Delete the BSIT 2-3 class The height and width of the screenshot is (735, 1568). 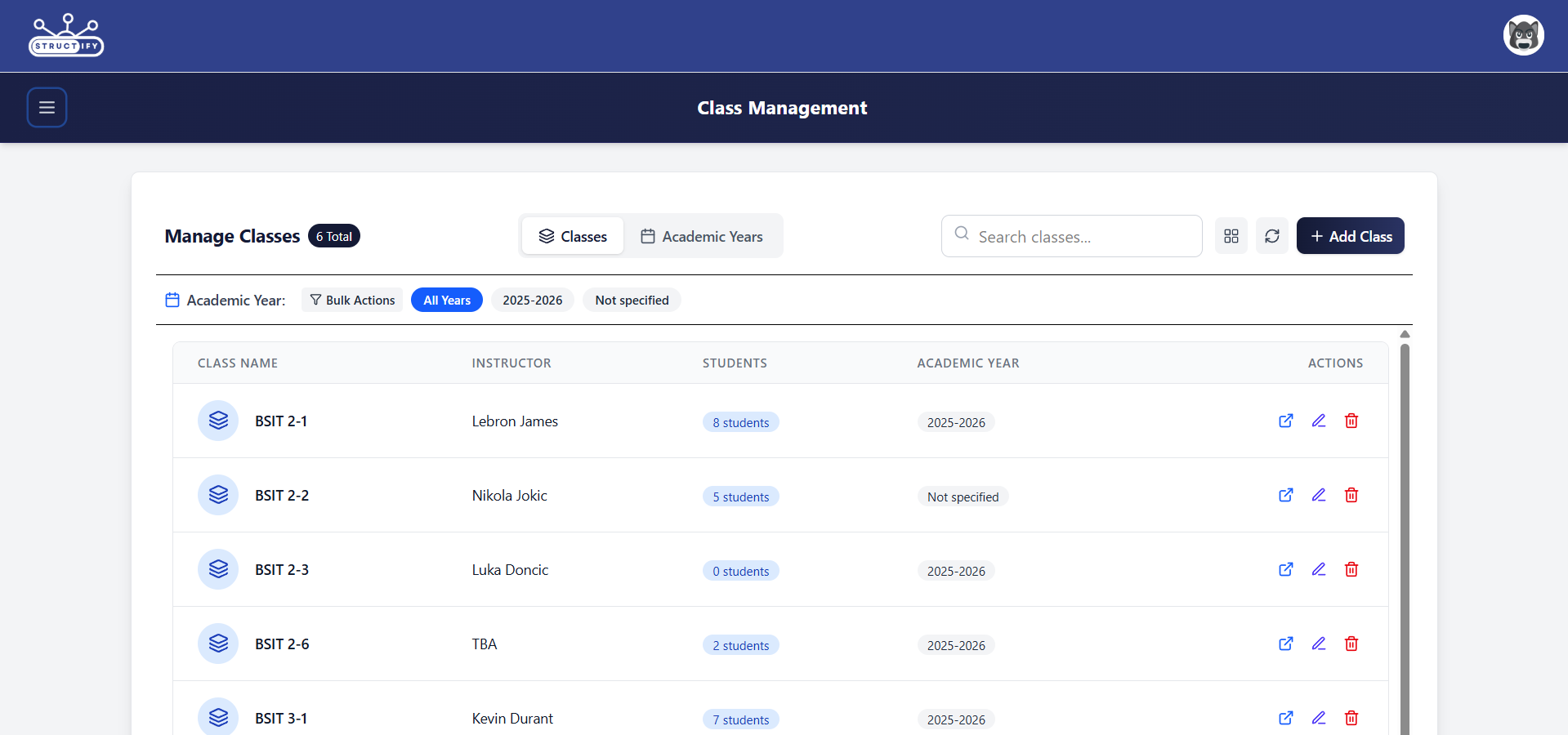click(x=1351, y=569)
